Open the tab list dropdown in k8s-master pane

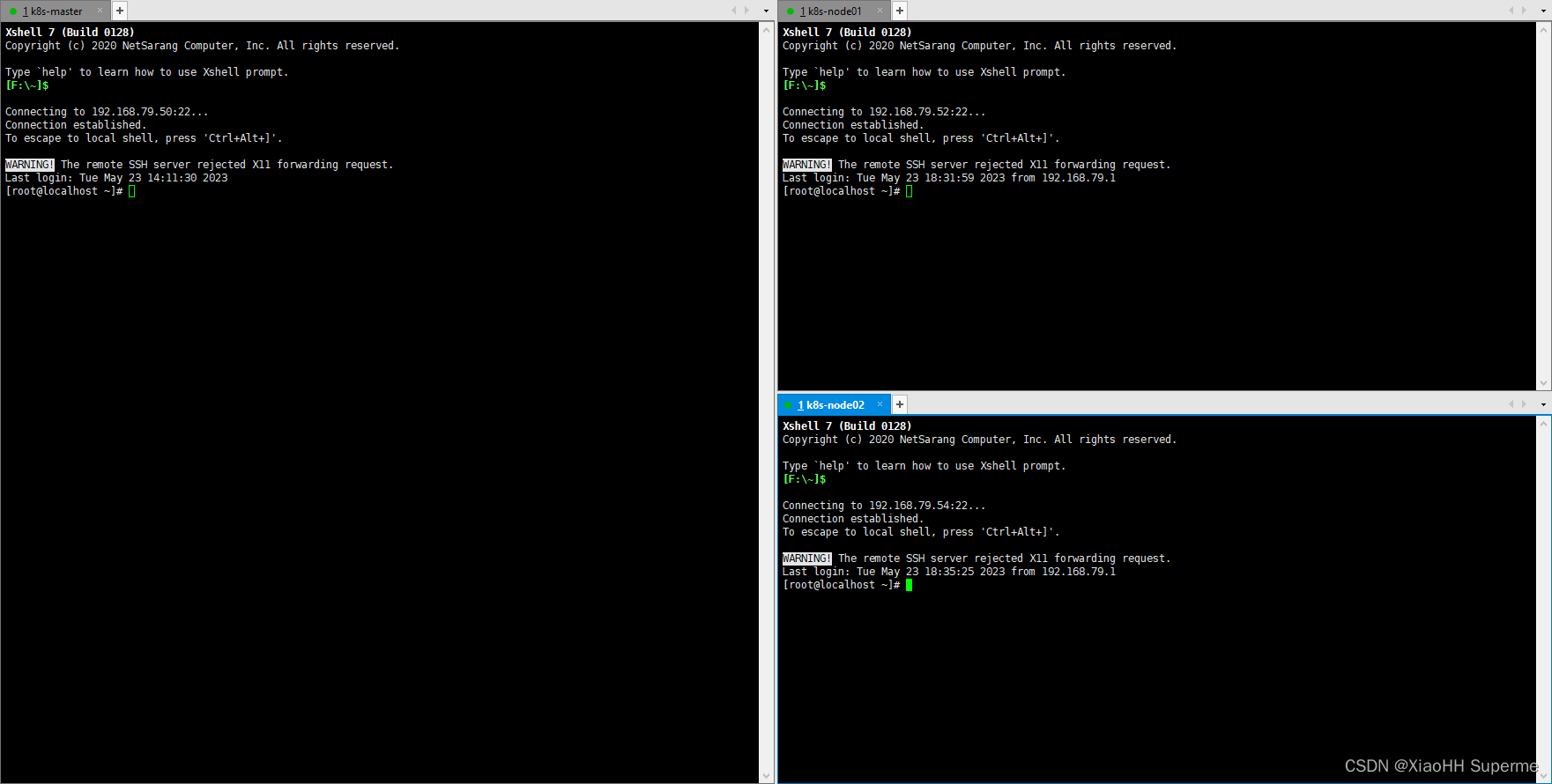[766, 11]
